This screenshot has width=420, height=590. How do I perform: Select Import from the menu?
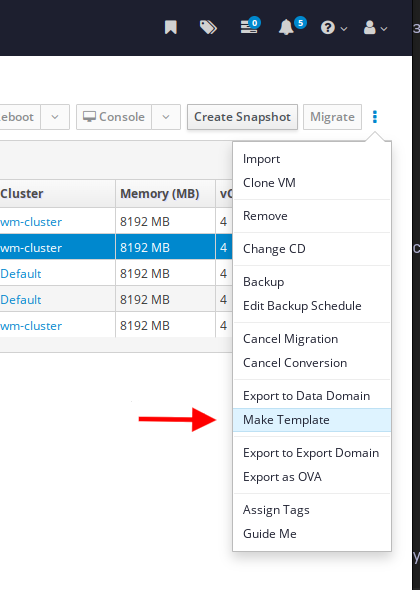(312, 159)
